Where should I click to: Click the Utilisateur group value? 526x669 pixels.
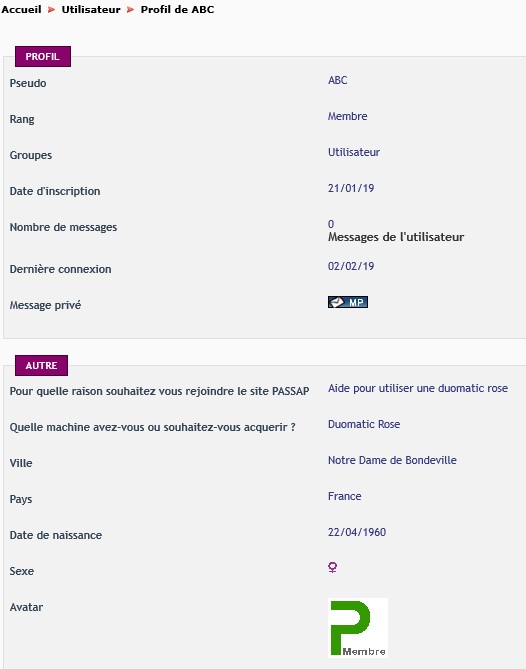(354, 152)
